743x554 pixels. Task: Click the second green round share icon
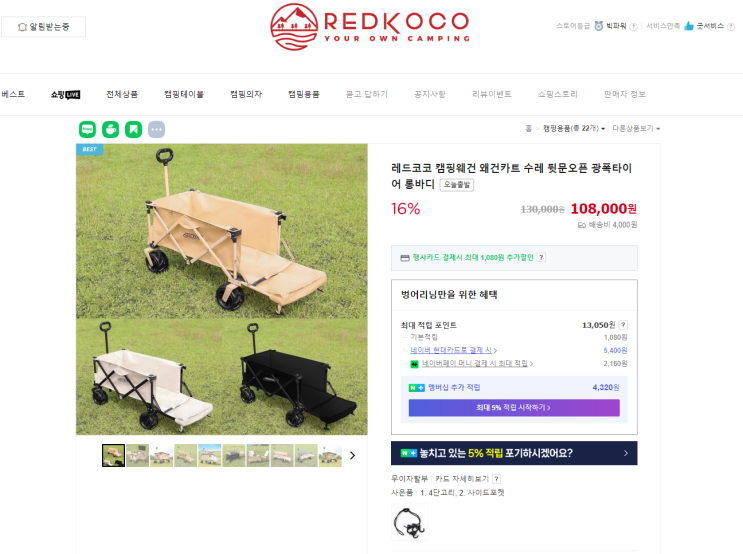point(110,129)
